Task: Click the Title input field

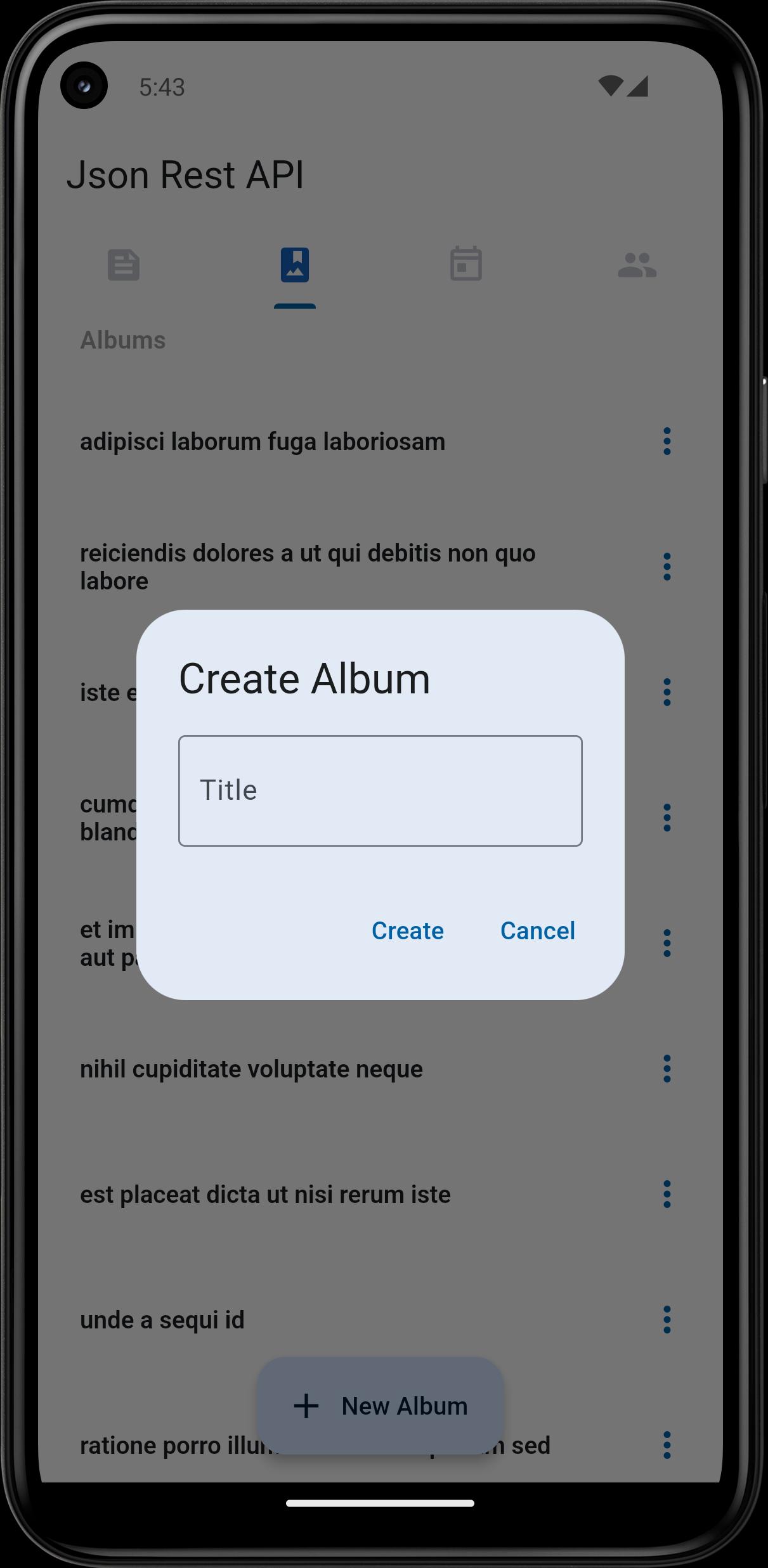Action: (381, 791)
